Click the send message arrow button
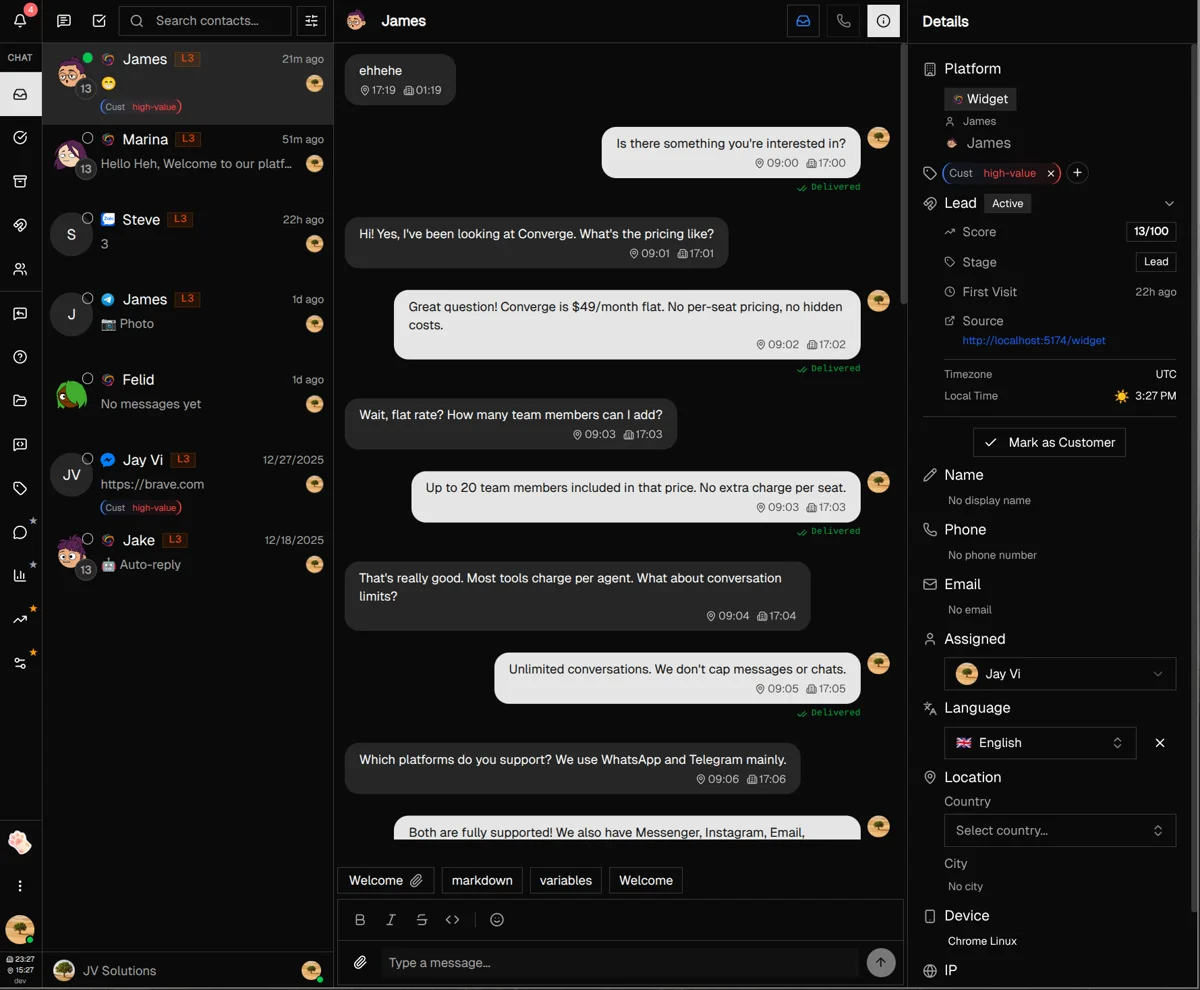1200x990 pixels. click(880, 963)
